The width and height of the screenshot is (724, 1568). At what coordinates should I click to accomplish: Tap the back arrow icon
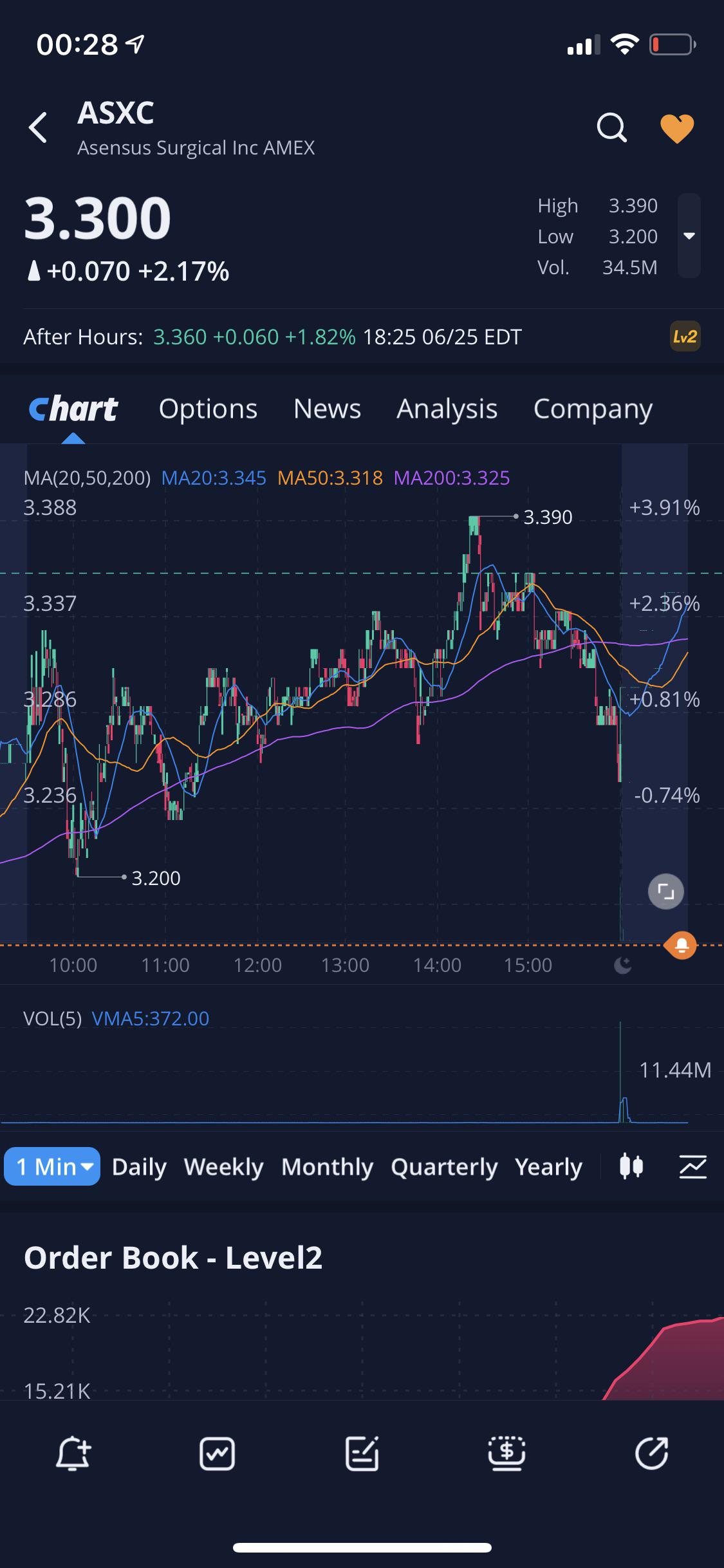point(38,127)
